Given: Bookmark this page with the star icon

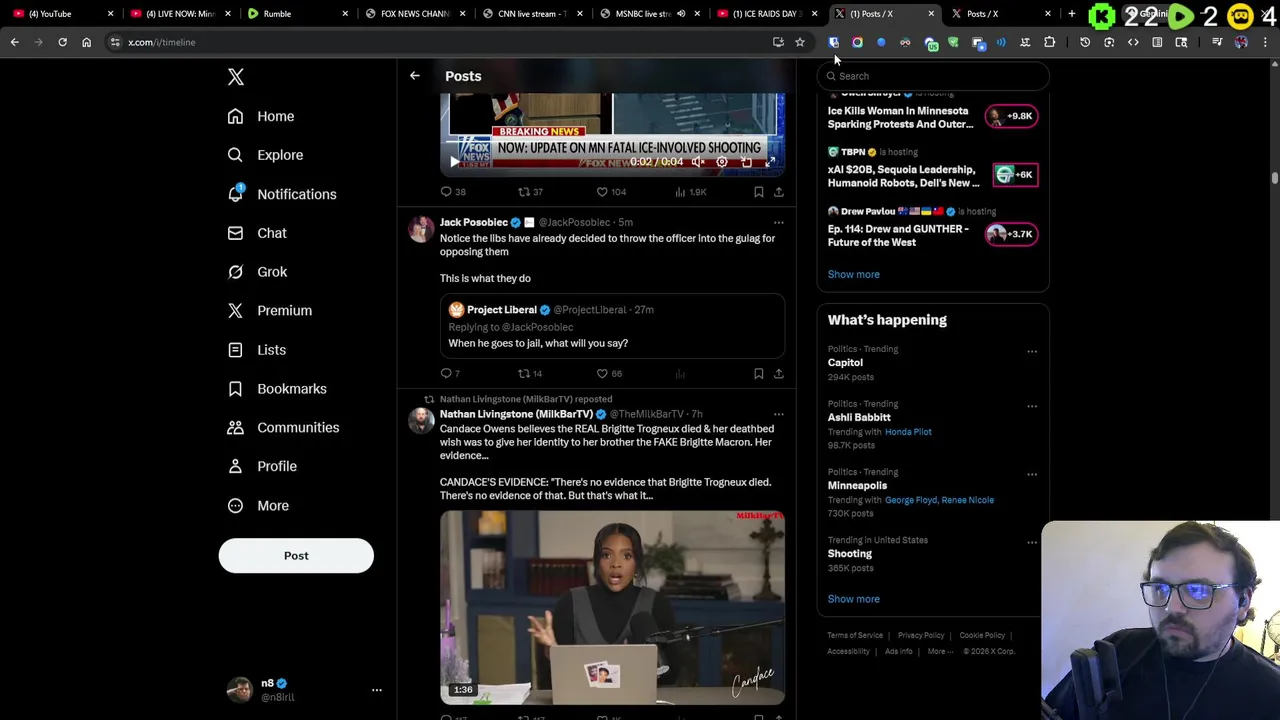Looking at the screenshot, I should click(800, 42).
